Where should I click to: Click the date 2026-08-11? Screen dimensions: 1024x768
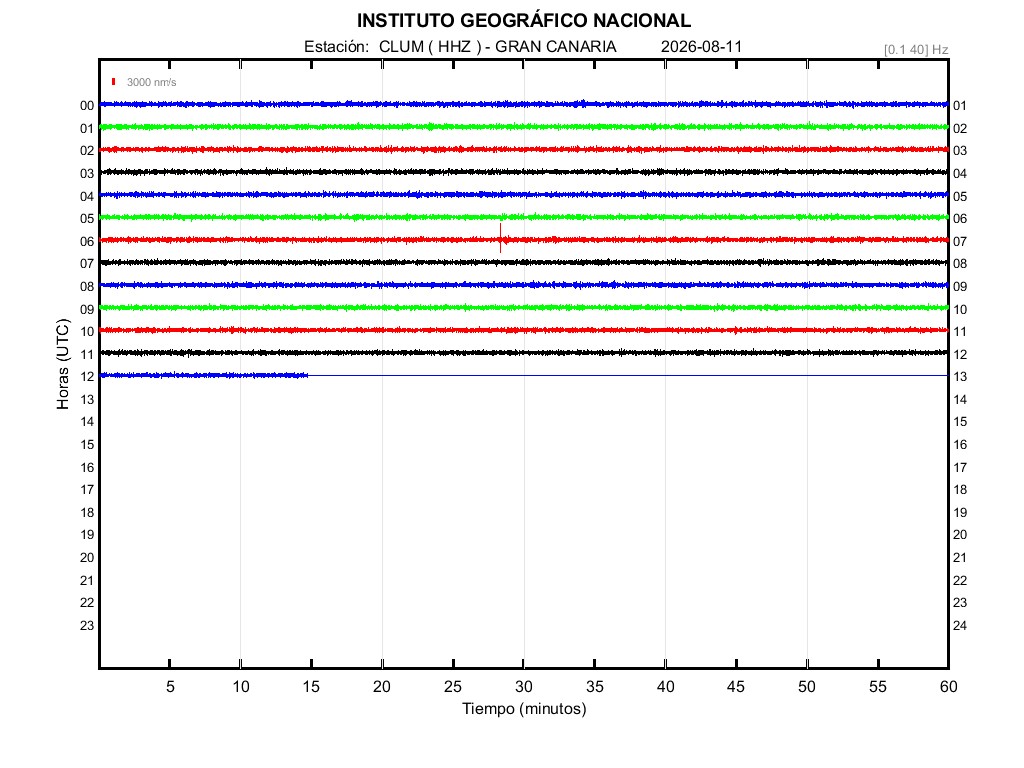701,46
